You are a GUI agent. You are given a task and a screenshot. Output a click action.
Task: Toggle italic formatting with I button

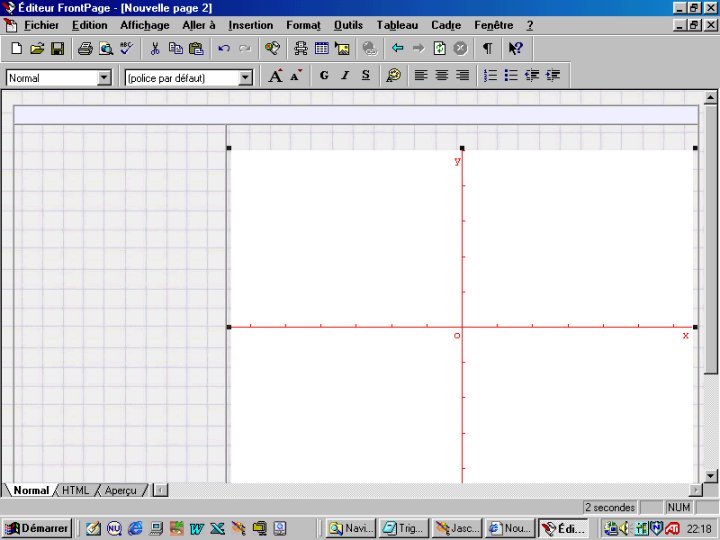click(x=345, y=76)
